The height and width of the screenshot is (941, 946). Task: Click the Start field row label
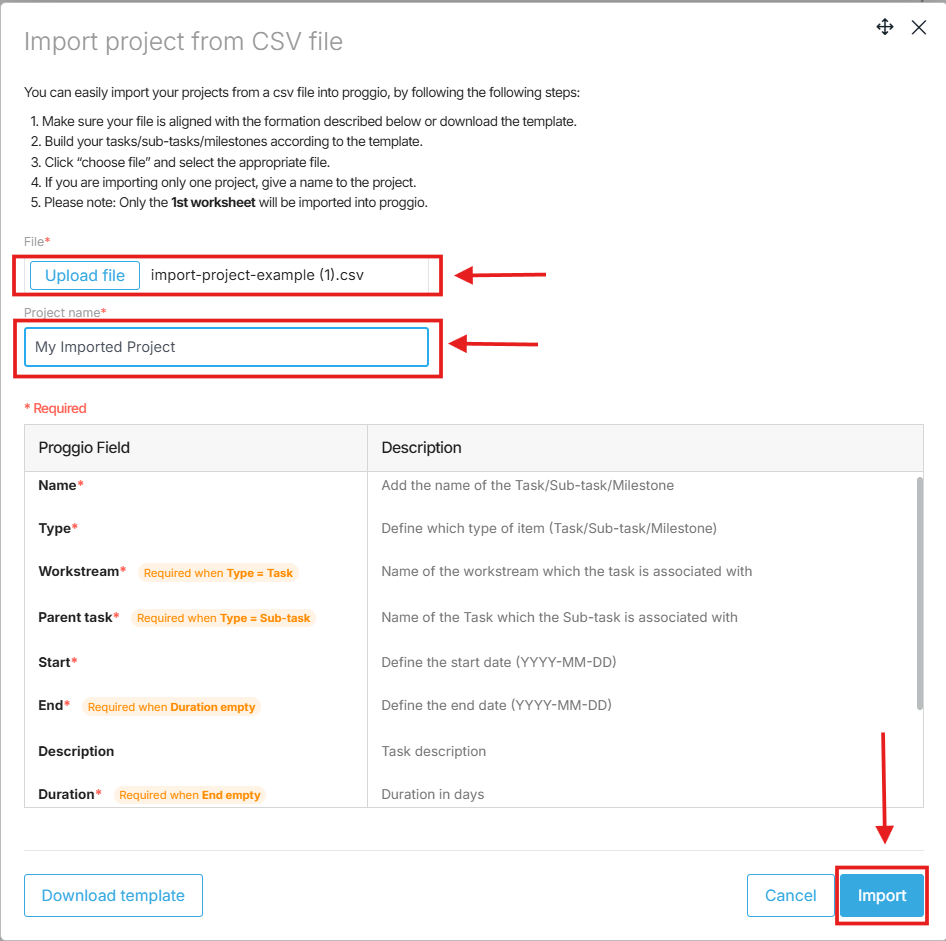(x=58, y=662)
